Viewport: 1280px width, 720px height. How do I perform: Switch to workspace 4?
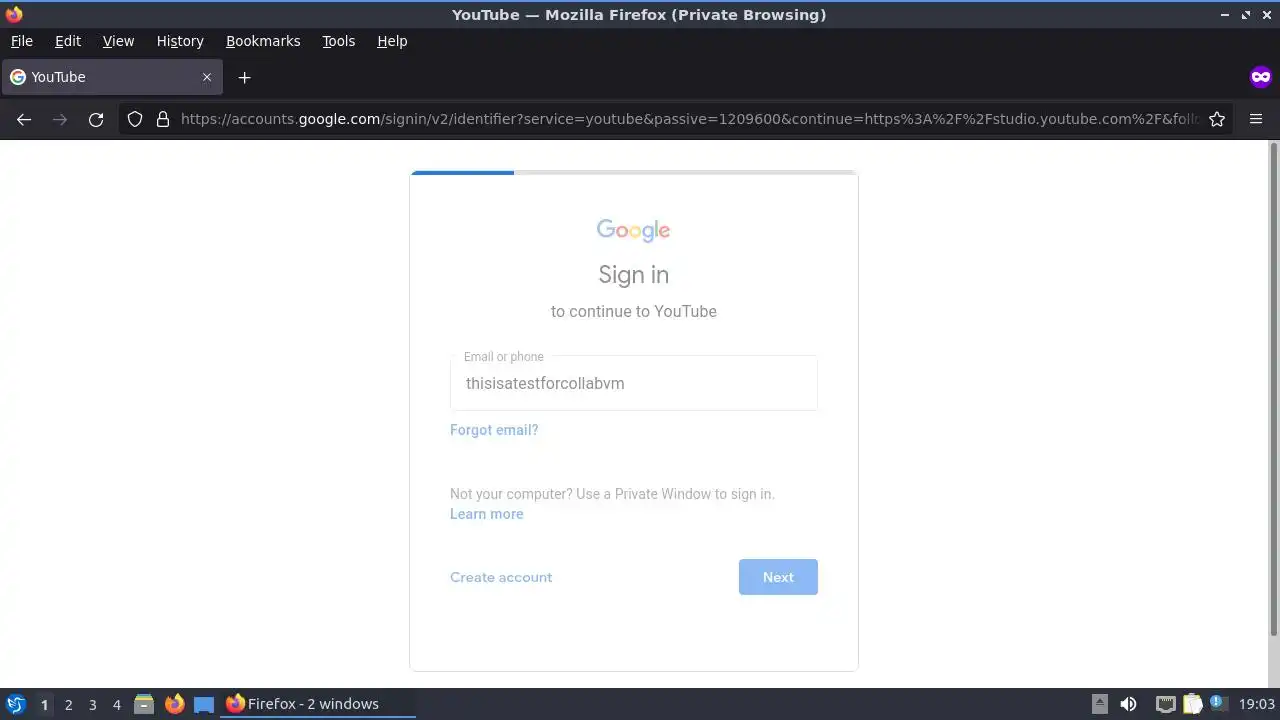click(x=116, y=705)
